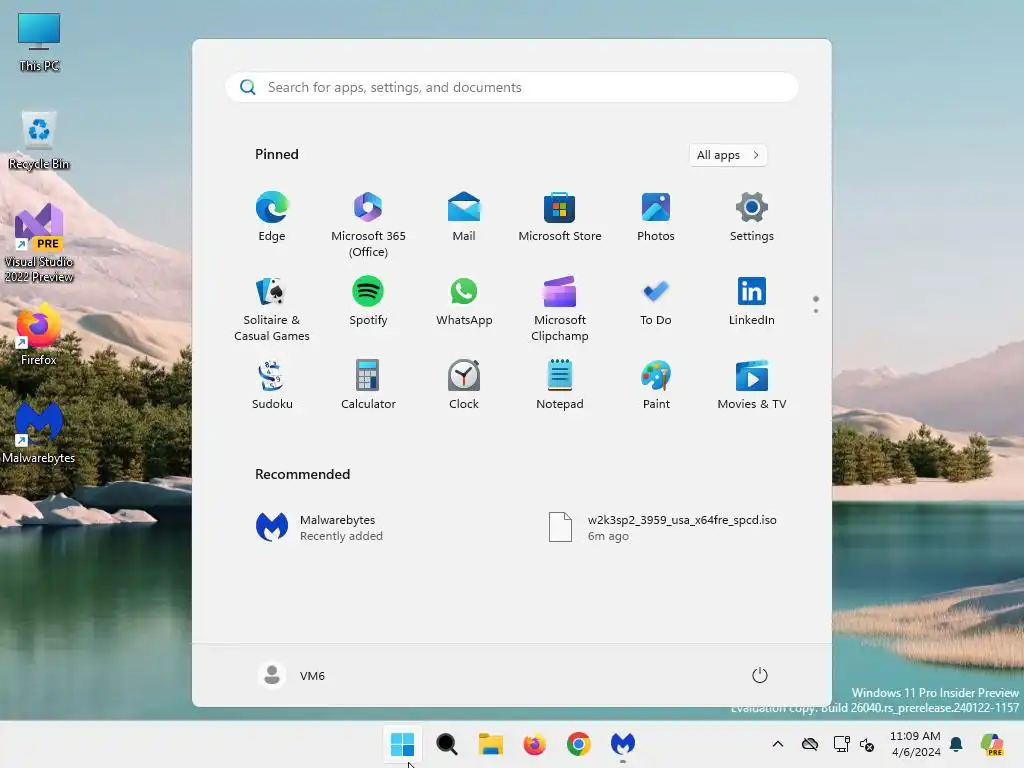Launch Spotify from Start menu

[368, 301]
